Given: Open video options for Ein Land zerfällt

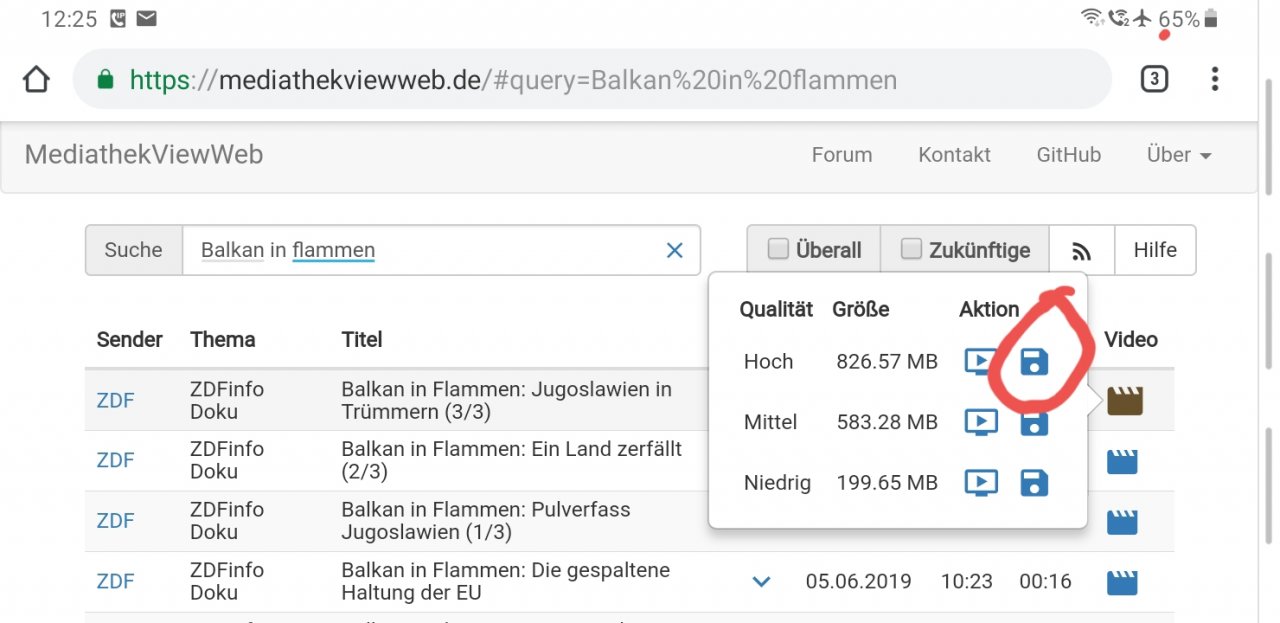Looking at the screenshot, I should [x=1124, y=462].
